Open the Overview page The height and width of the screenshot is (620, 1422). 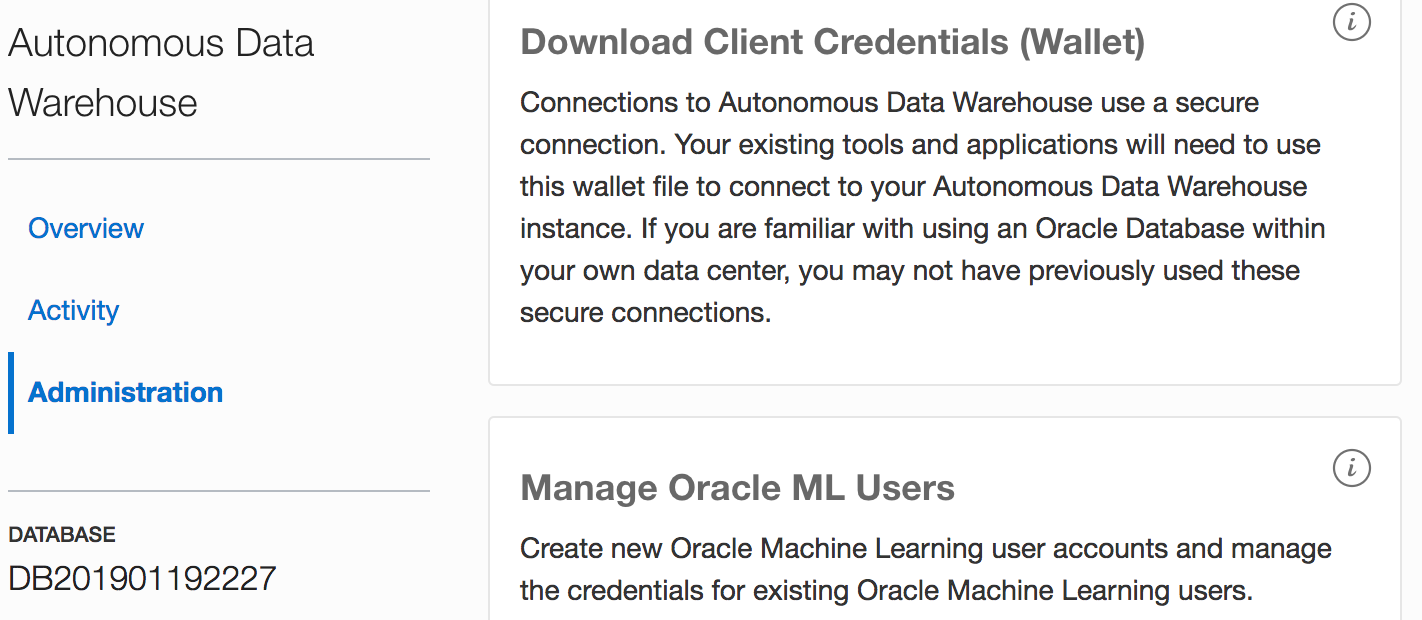coord(86,228)
